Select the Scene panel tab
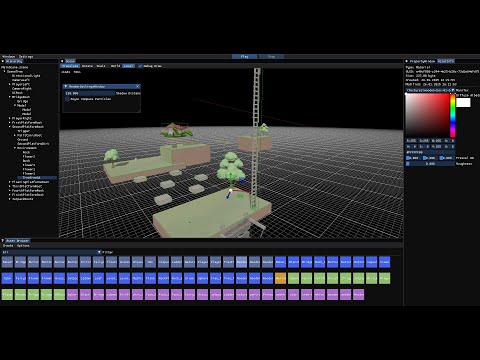This screenshot has height=360, width=480. tap(70, 61)
